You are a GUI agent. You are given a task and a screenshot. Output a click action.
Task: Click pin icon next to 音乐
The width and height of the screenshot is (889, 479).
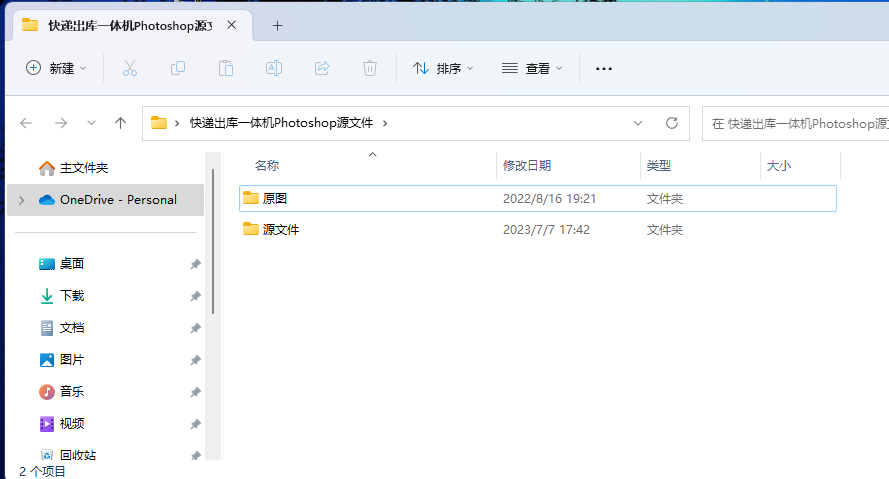coord(196,392)
